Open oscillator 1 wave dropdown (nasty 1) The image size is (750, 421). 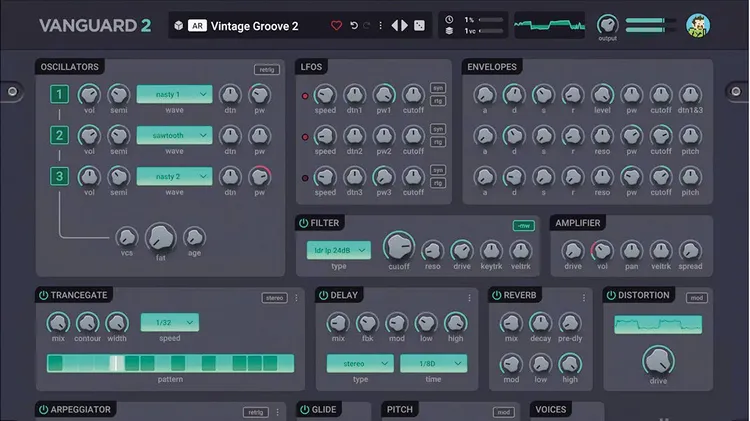coord(174,94)
